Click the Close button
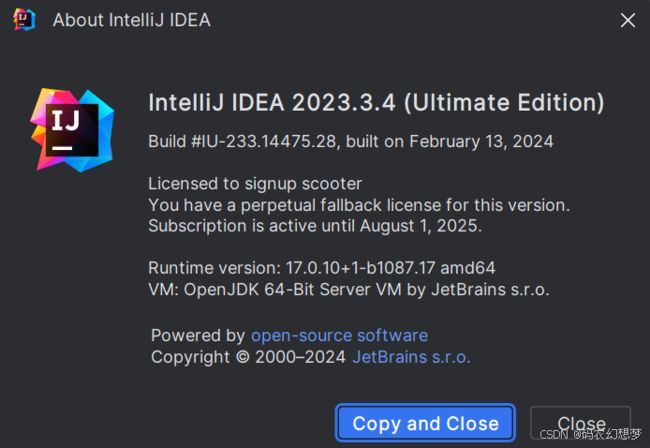The height and width of the screenshot is (448, 650). (580, 423)
